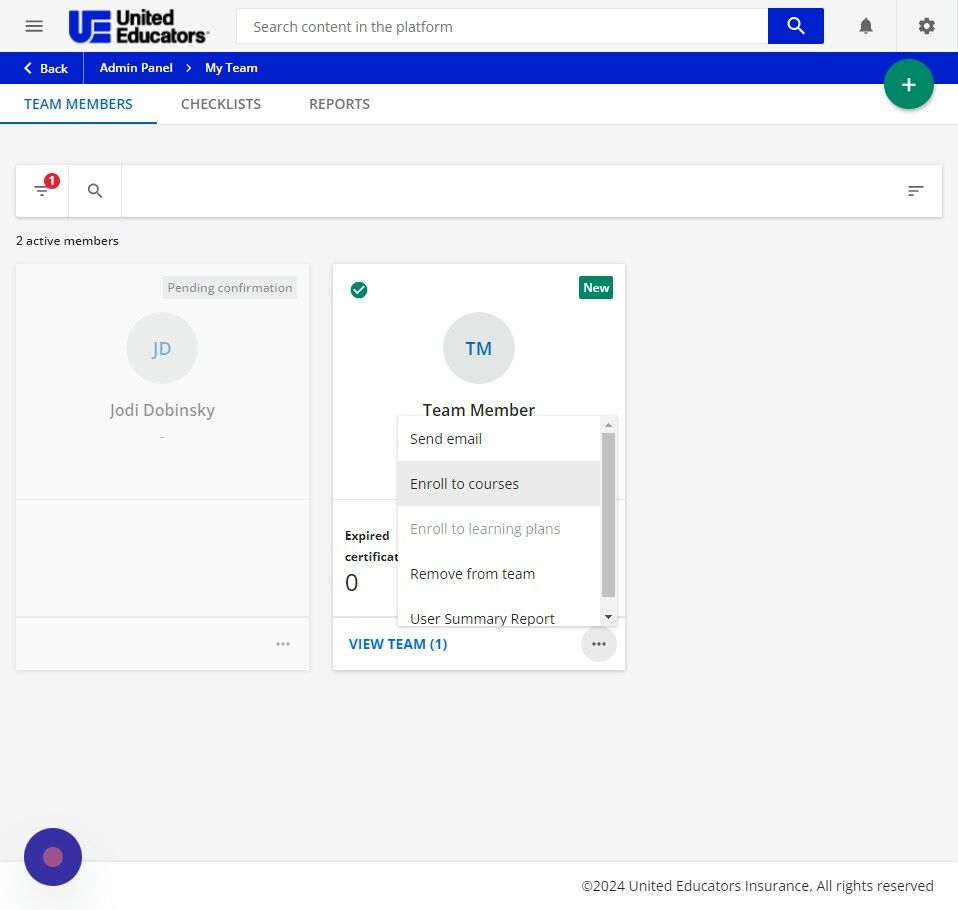Switch to the Checklists tab
The height and width of the screenshot is (910, 958).
221,104
